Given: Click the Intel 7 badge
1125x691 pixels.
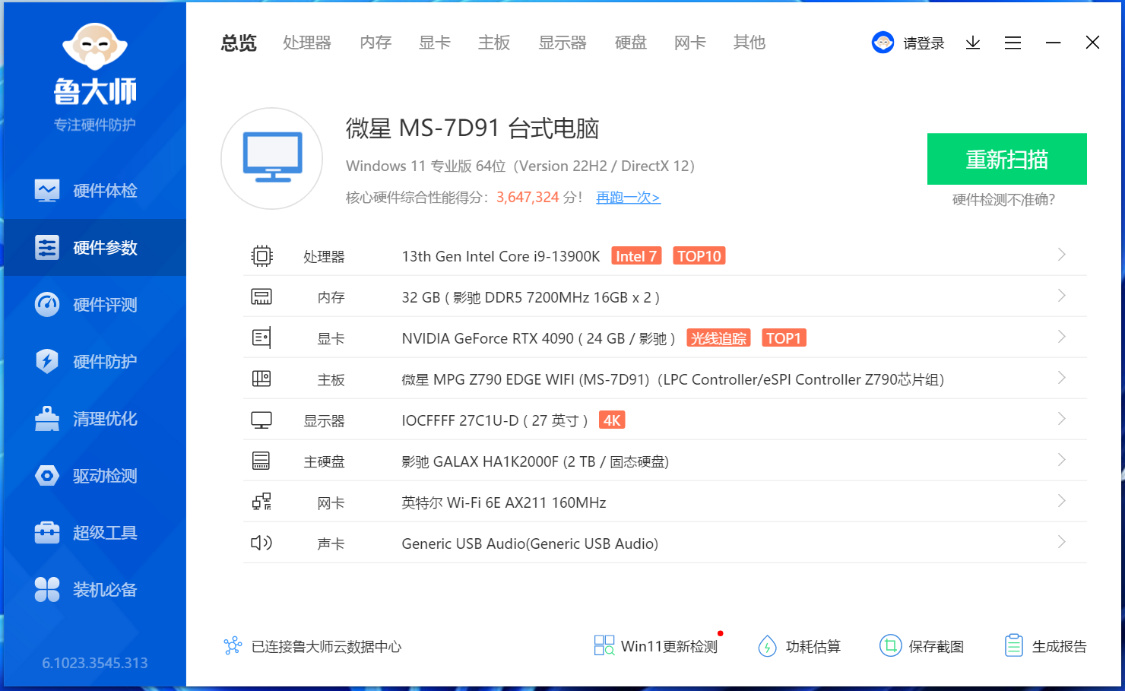Looking at the screenshot, I should [x=636, y=256].
